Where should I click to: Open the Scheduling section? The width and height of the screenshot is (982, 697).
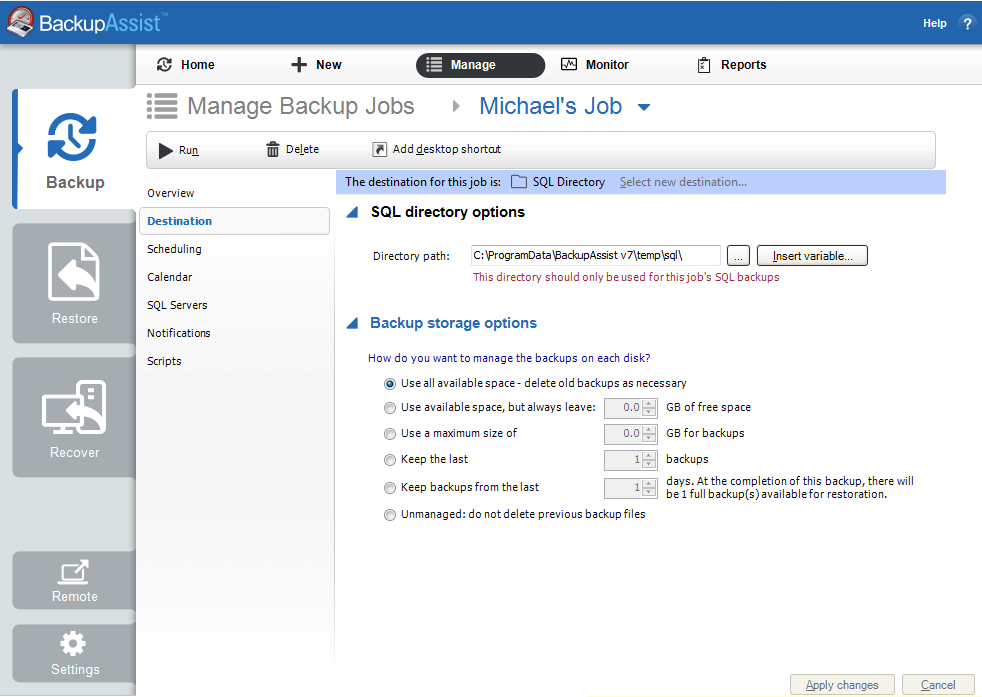[x=174, y=249]
